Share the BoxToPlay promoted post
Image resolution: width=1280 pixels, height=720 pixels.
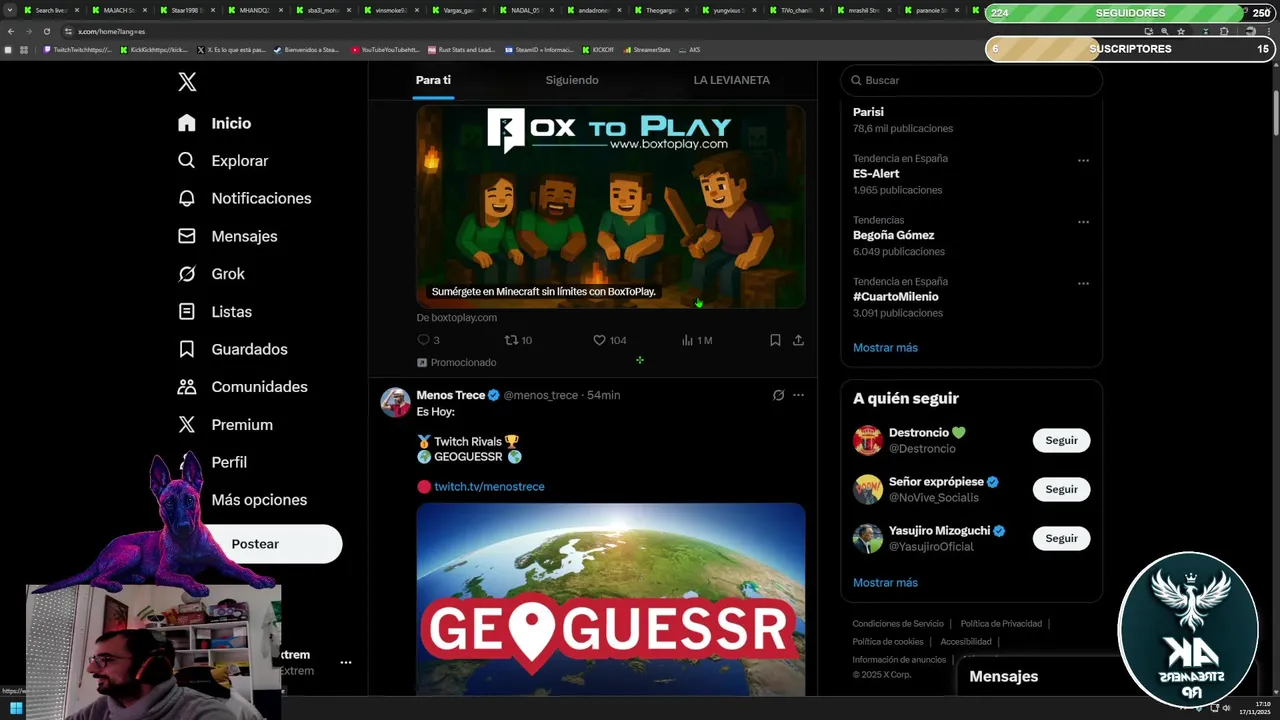798,340
